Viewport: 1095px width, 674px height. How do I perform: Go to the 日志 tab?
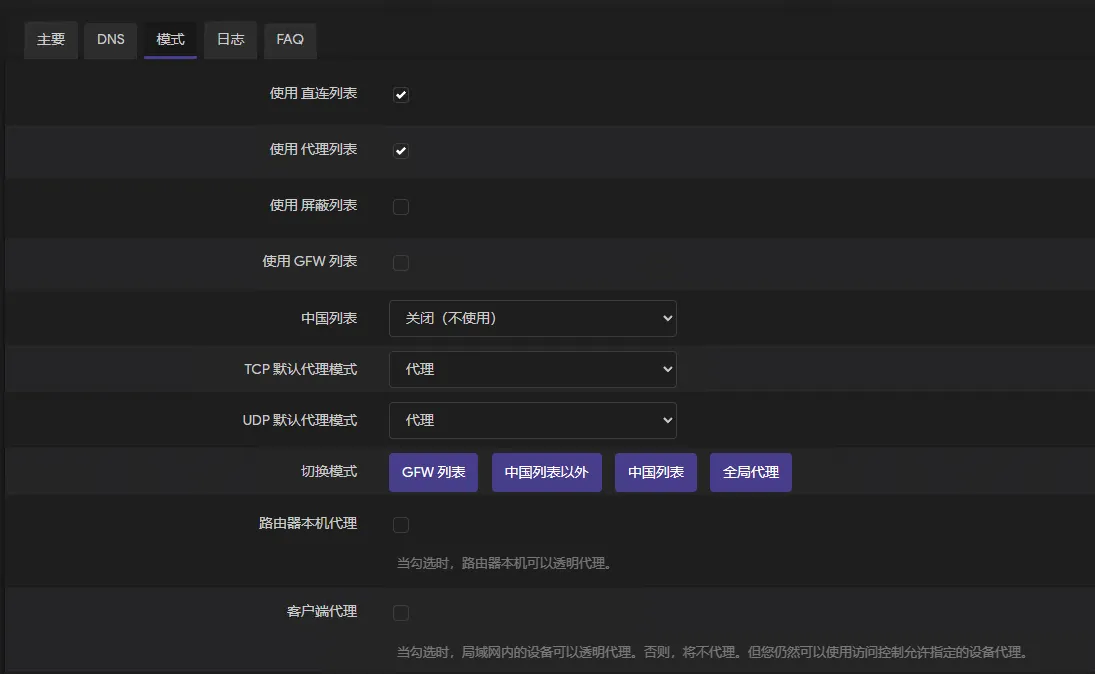point(230,40)
